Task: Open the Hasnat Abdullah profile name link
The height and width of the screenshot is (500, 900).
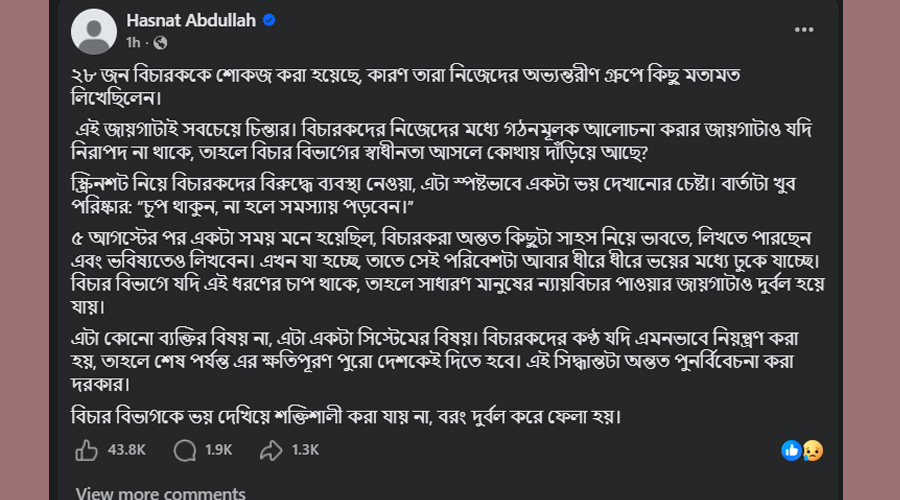Action: coord(191,20)
